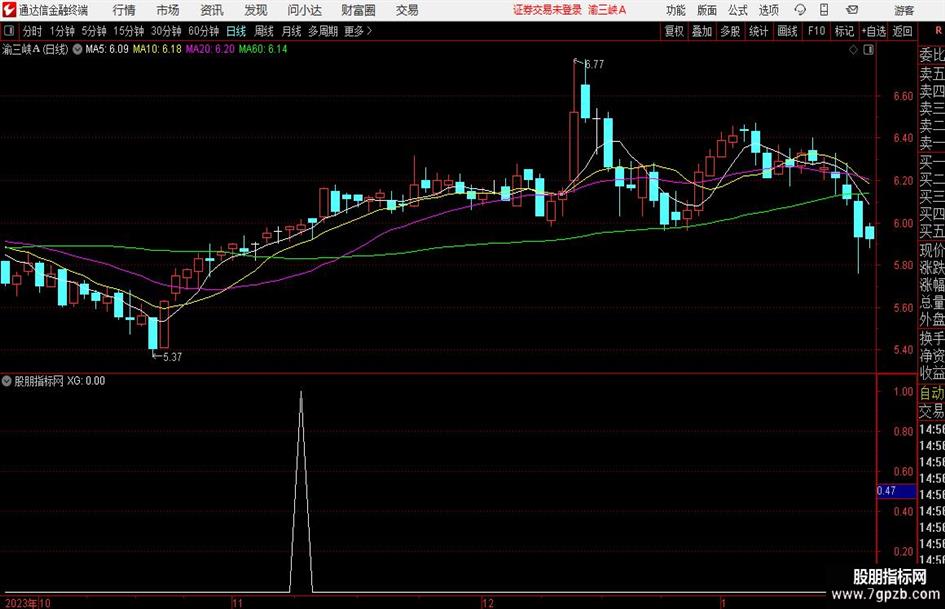Open the customer service headset icon
The image size is (945, 609).
(x=800, y=10)
